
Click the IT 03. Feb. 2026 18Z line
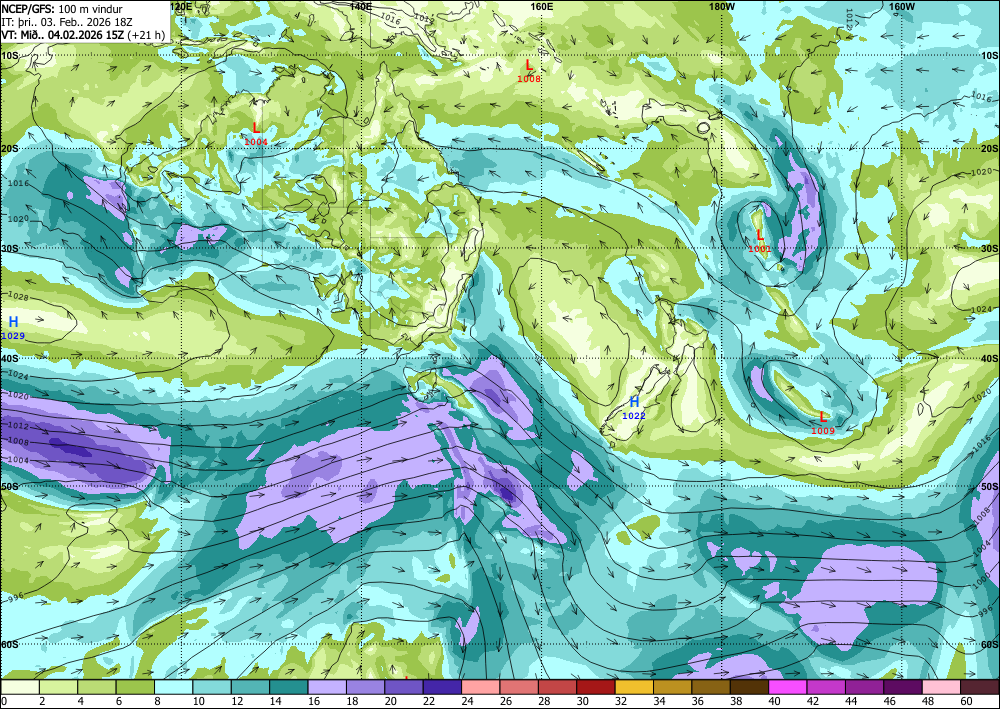(66, 22)
